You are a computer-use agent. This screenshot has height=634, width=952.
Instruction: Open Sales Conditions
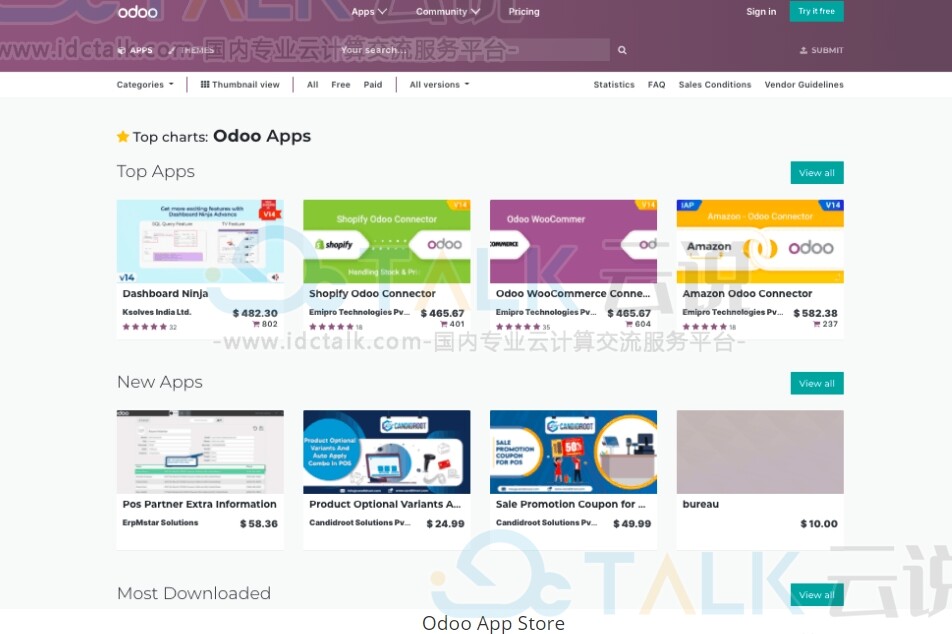point(715,84)
